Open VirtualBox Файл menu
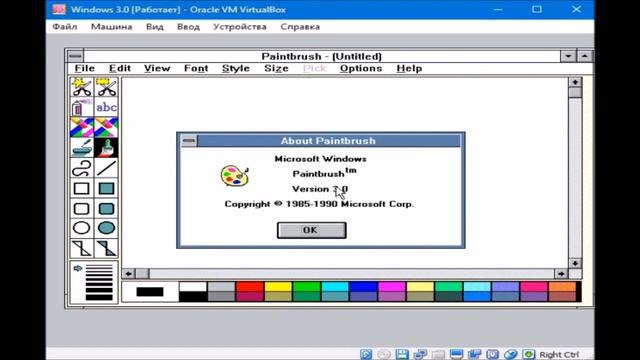 (x=65, y=27)
